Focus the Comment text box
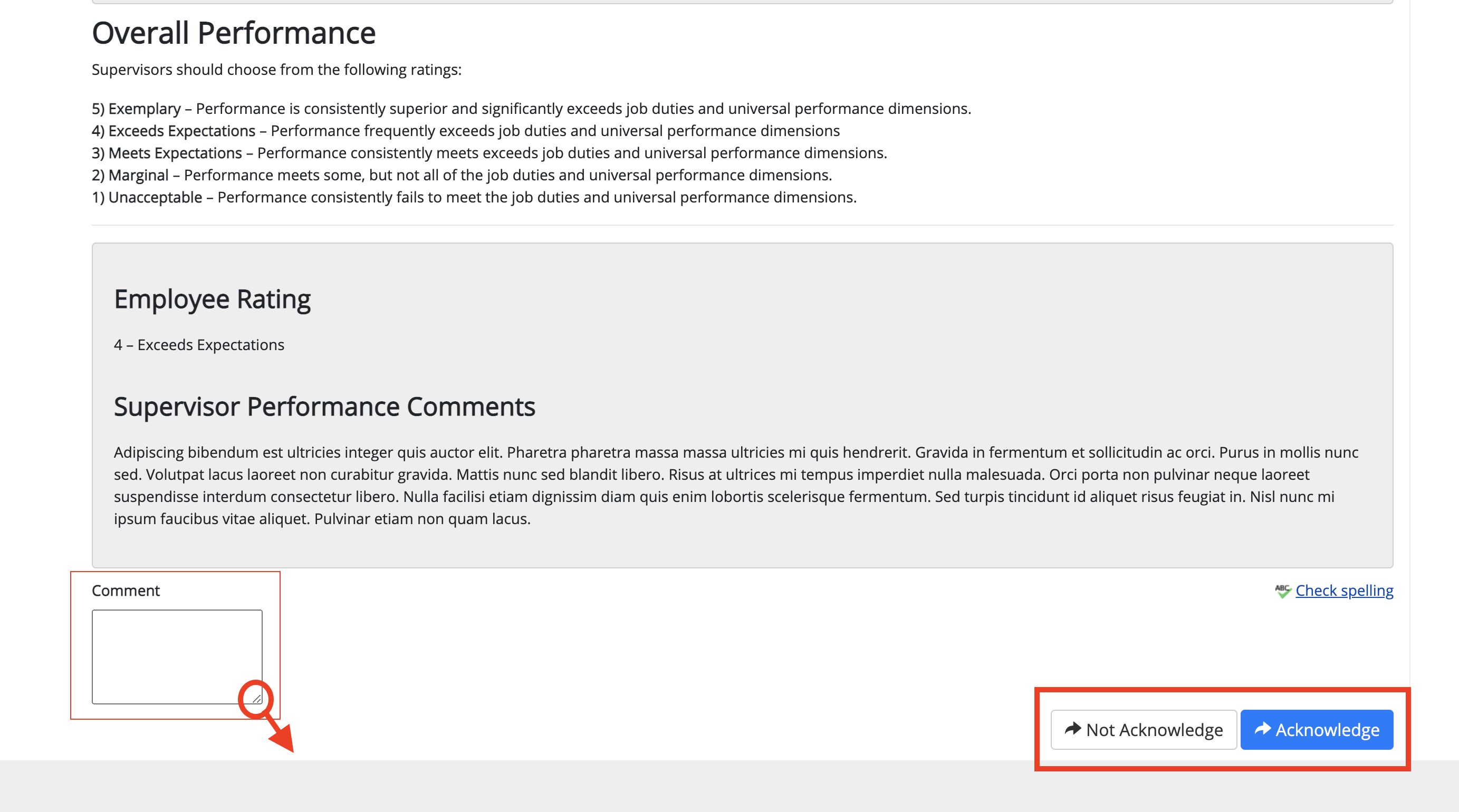The image size is (1459, 812). coord(177,657)
